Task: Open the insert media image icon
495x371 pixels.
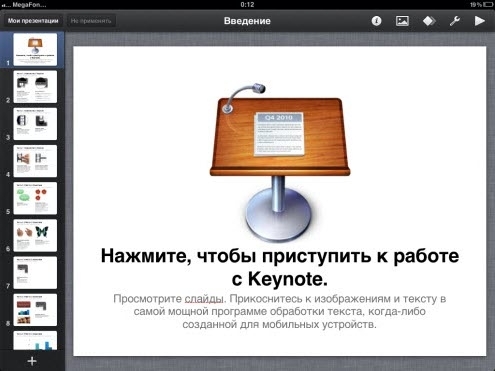Action: (402, 21)
